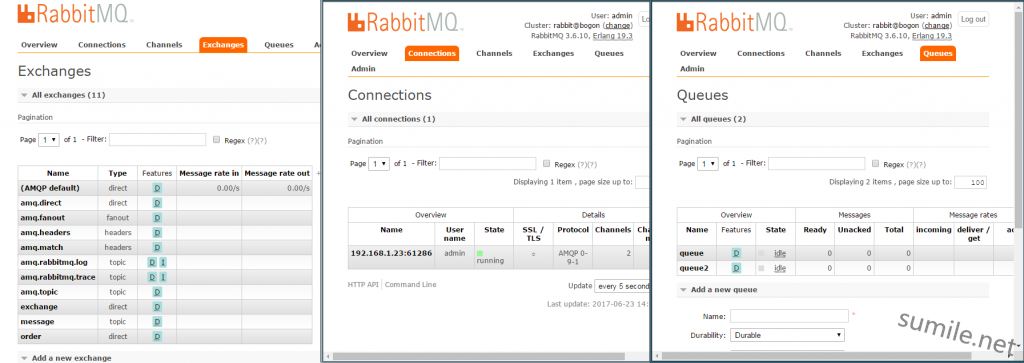Click the D feature badge of amq.topic
The height and width of the screenshot is (363, 1024).
tap(157, 292)
